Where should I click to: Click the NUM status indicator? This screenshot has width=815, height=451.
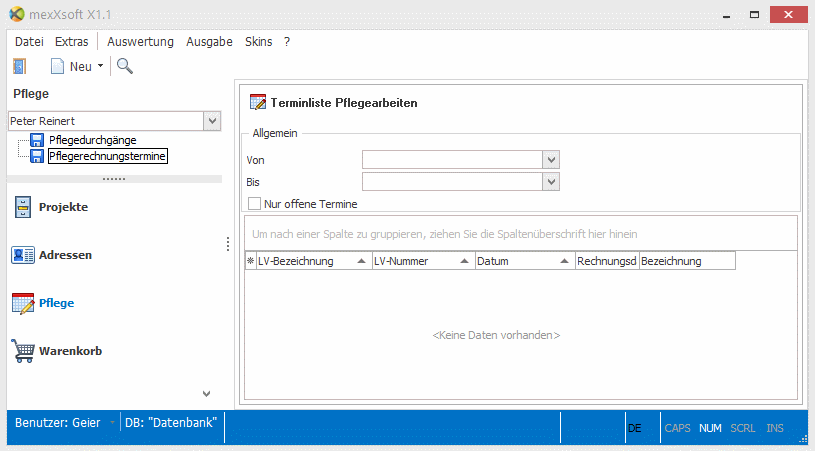click(x=710, y=428)
